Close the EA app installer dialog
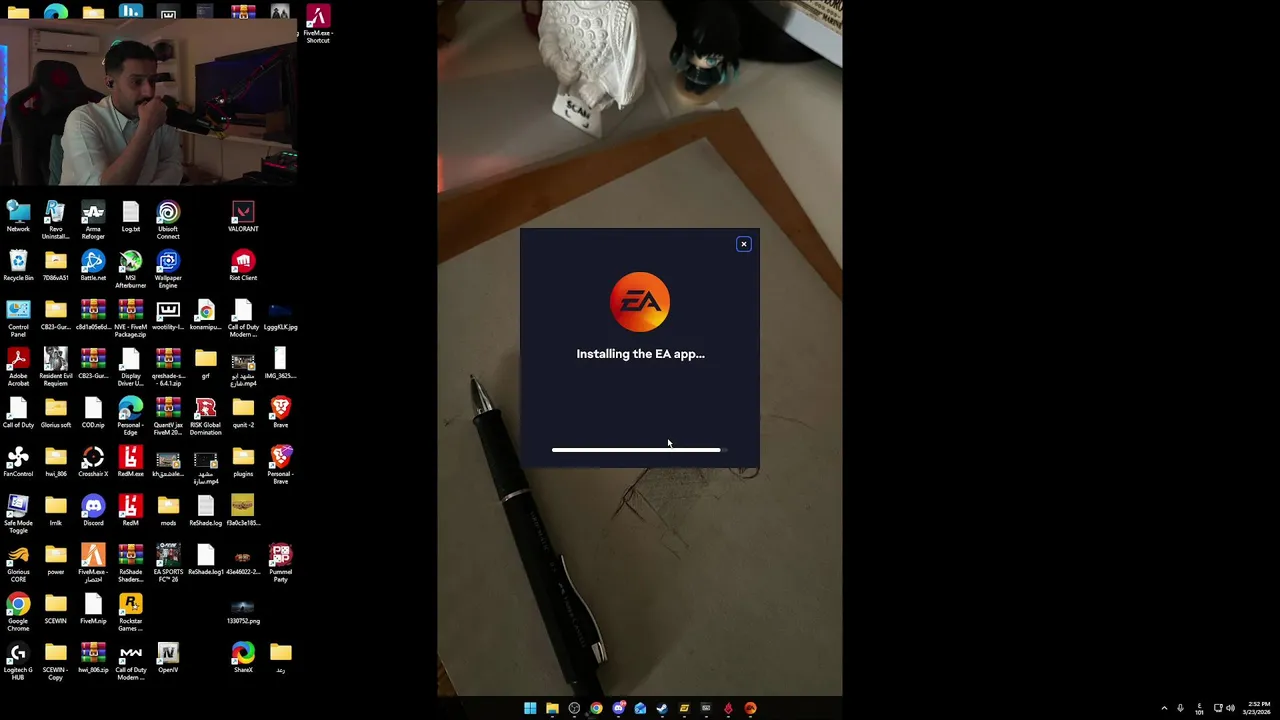Screen dimensions: 1280x720 point(743,244)
